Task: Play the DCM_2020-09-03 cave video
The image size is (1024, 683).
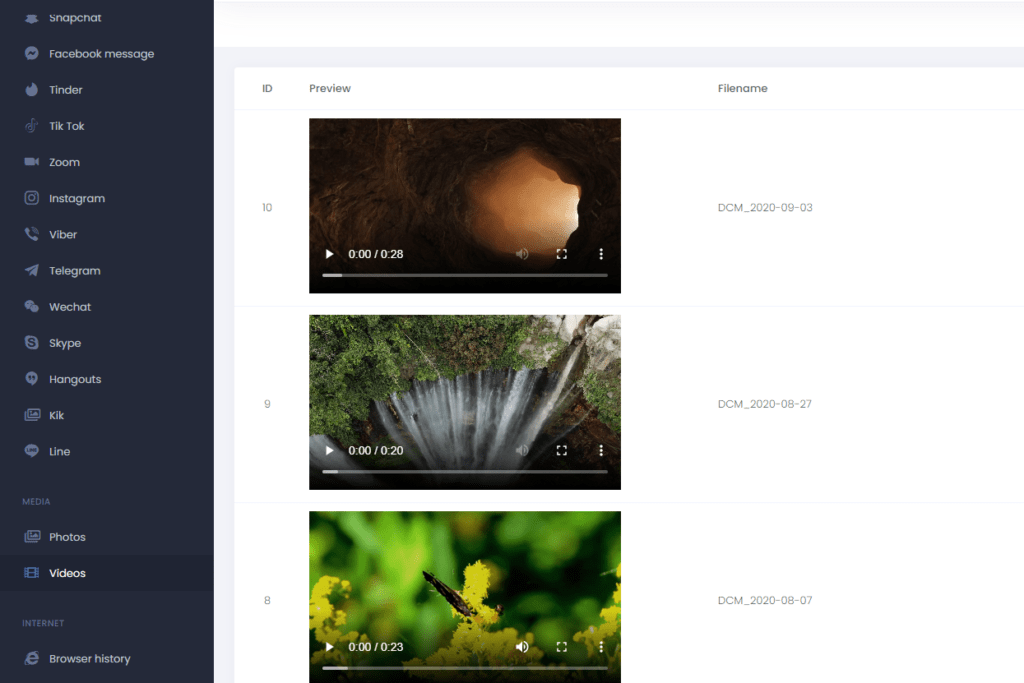Action: tap(329, 254)
